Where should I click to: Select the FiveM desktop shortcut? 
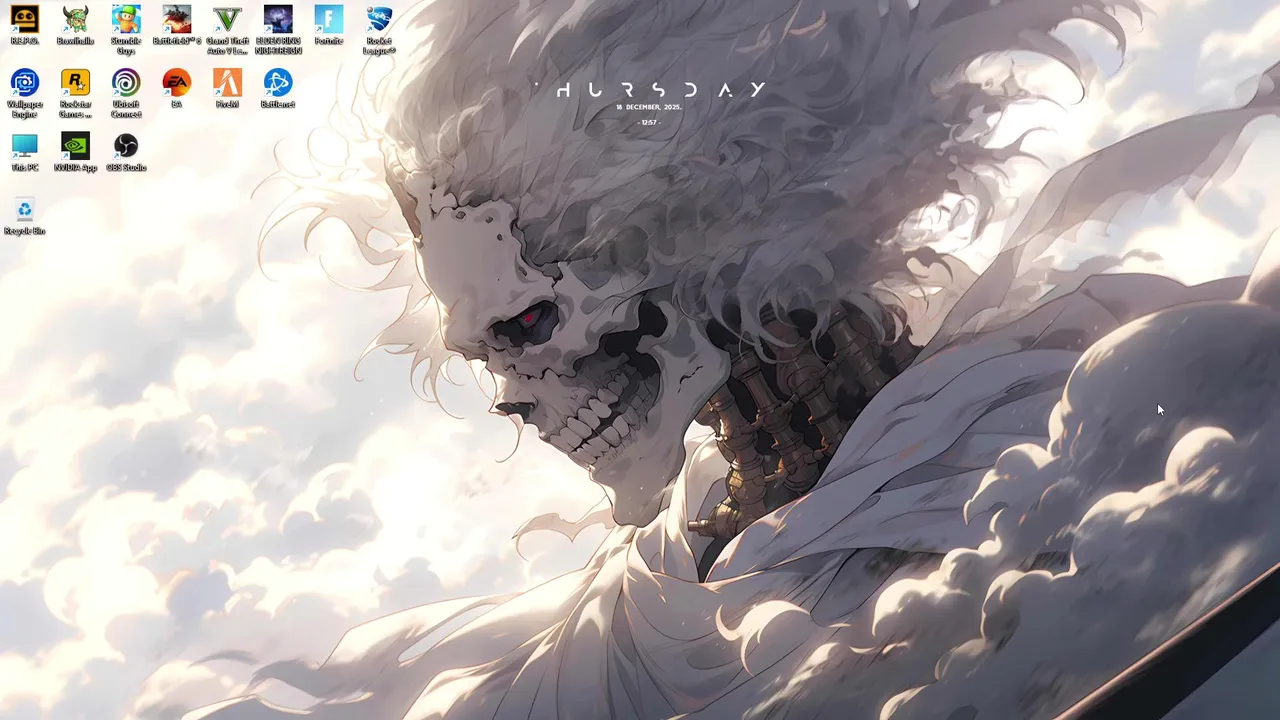[227, 88]
